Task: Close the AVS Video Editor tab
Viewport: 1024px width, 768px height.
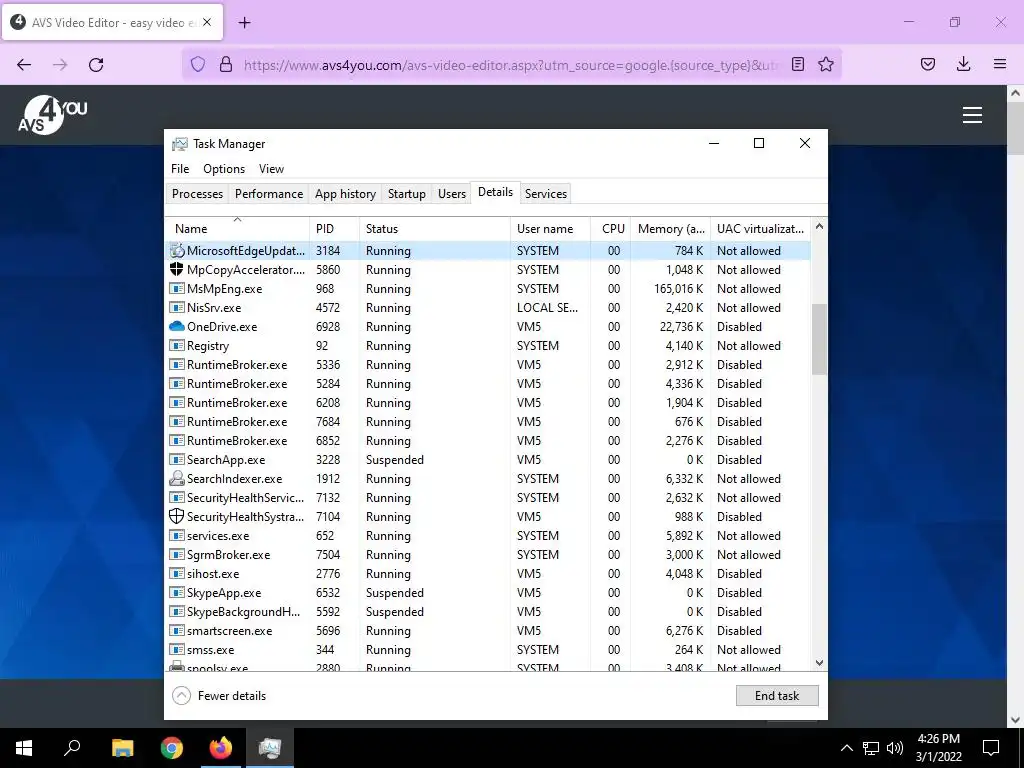Action: click(207, 22)
